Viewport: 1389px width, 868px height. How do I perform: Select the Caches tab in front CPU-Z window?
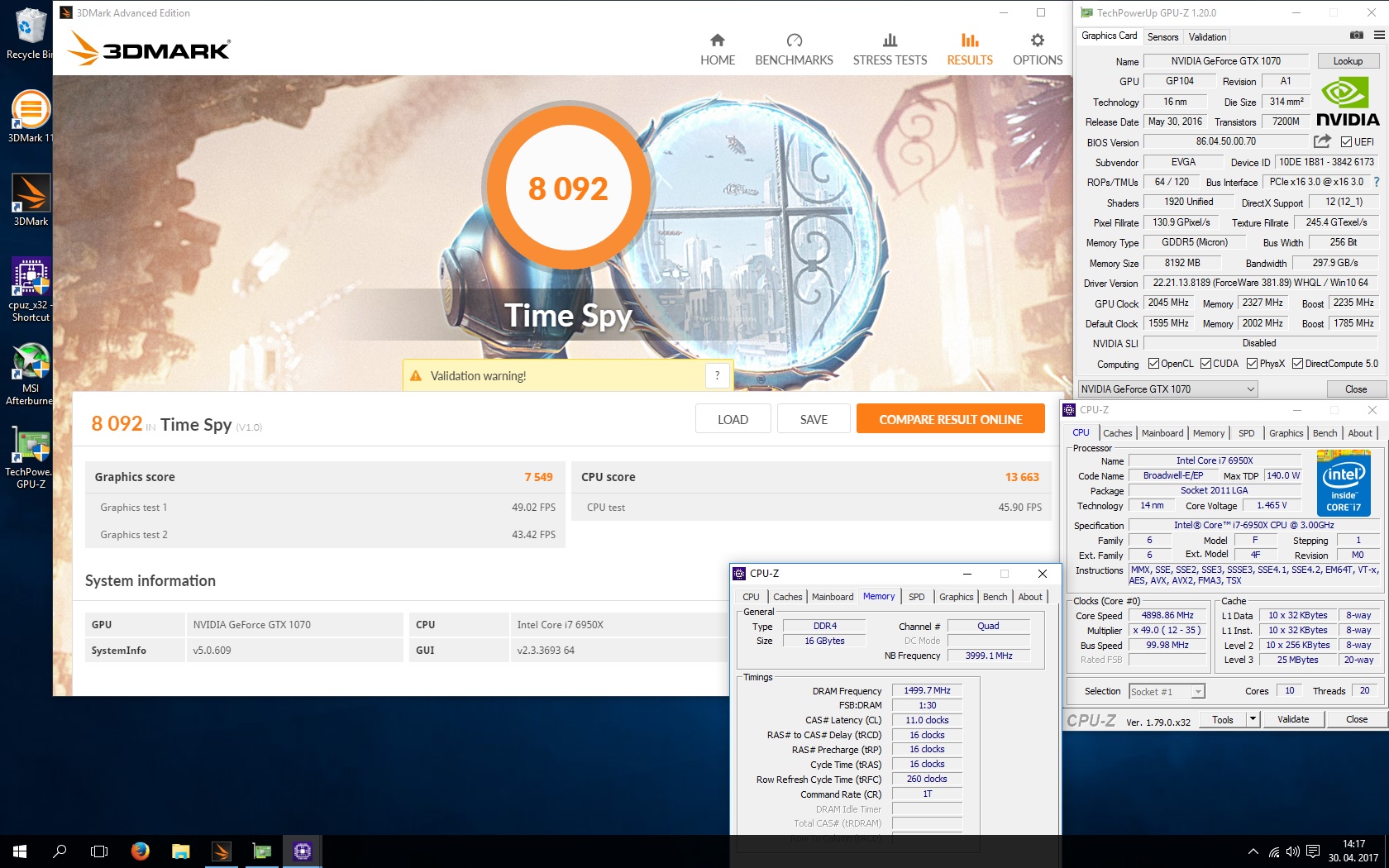click(787, 597)
